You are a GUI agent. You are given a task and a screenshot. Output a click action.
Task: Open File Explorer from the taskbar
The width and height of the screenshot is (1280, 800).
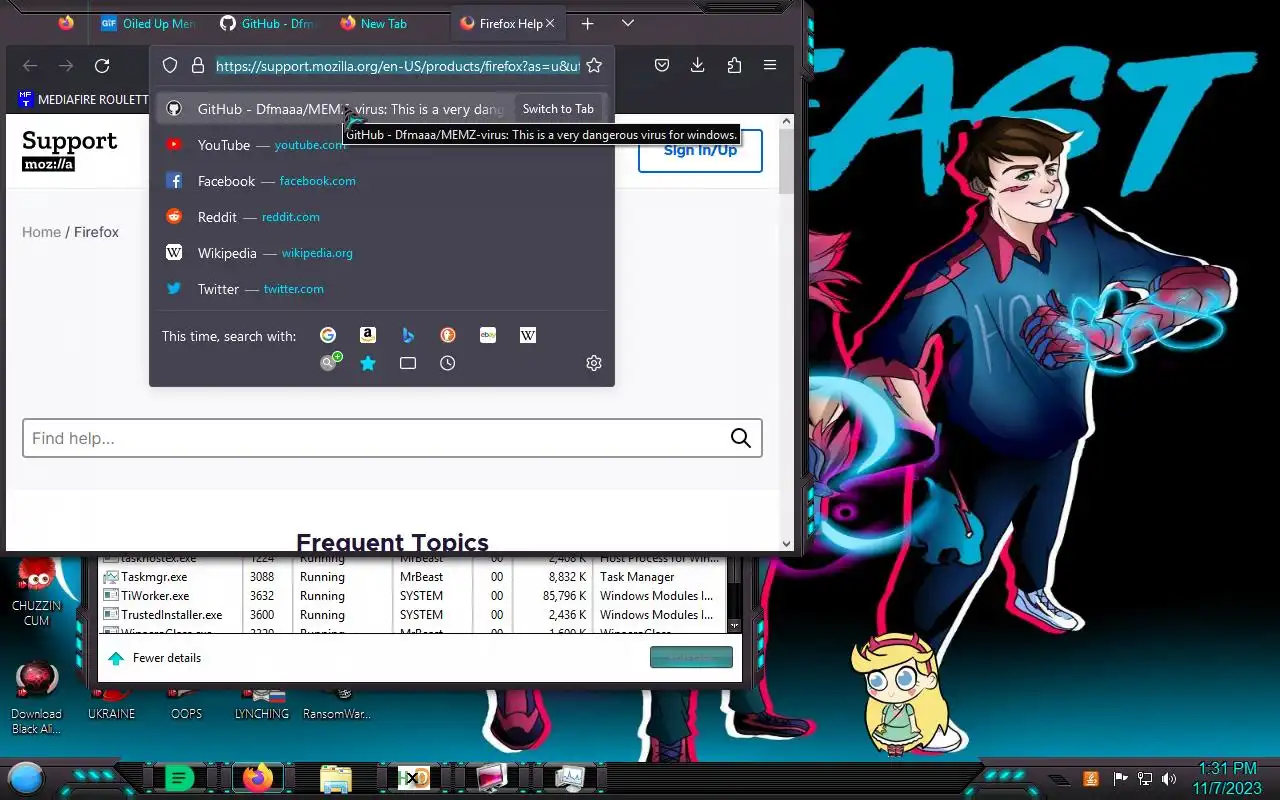click(x=336, y=778)
